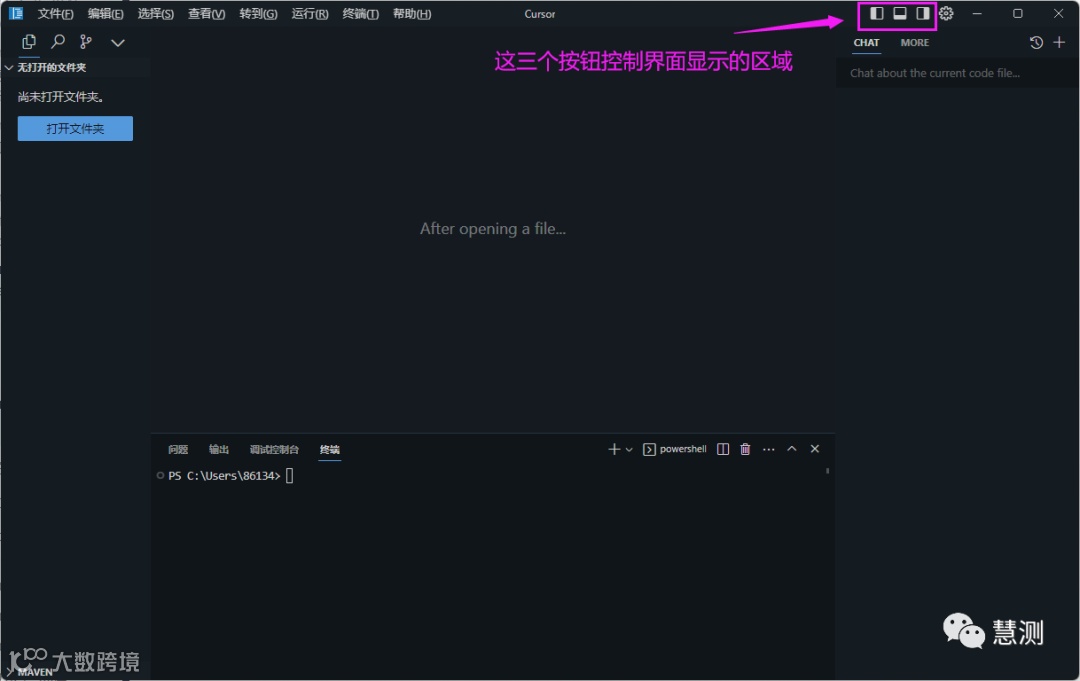Open the 文件(F) menu
Screen dimensions: 1080x681
pyautogui.click(x=55, y=14)
